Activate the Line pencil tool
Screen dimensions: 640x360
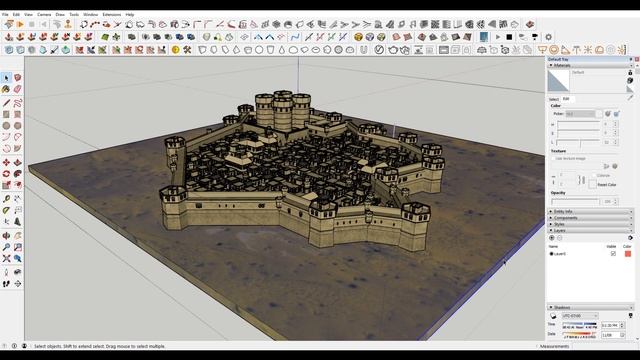(6, 103)
